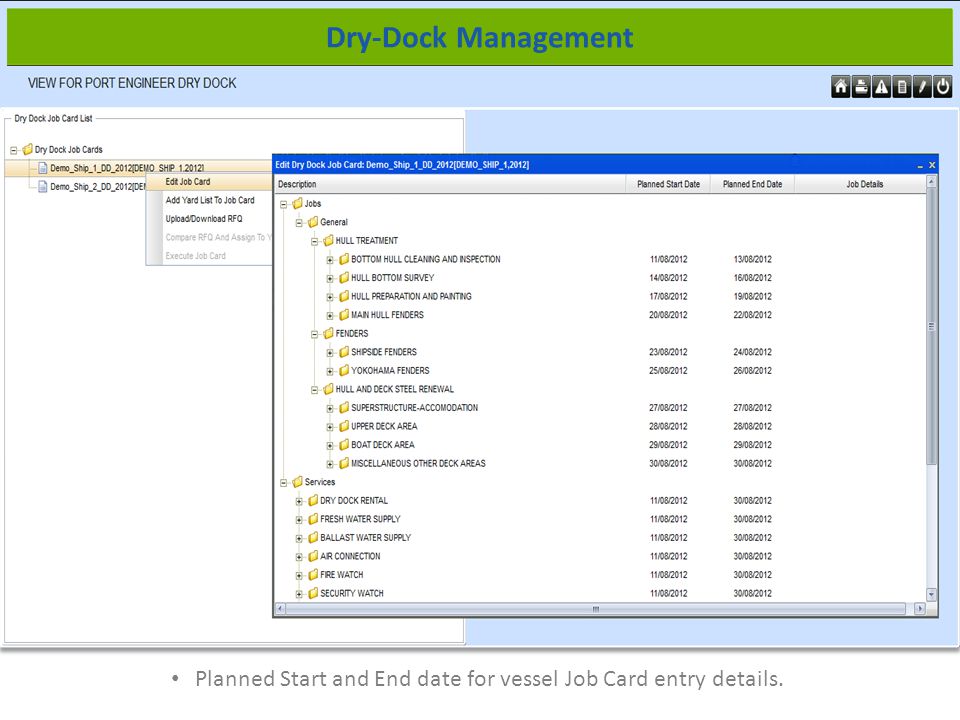Click the vertical scrollbar thumb
Viewport: 960px width, 720px height.
931,326
